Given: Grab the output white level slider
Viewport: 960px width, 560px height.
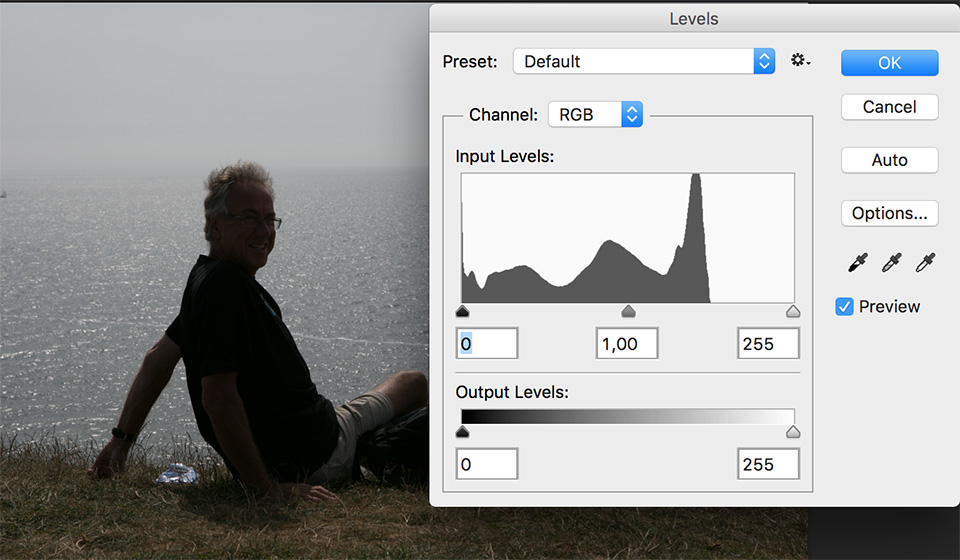Looking at the screenshot, I should pyautogui.click(x=793, y=432).
